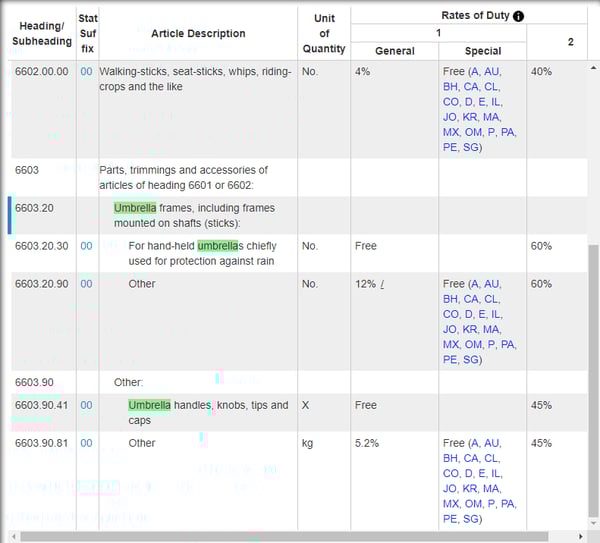
Task: Open the footnote link beside 12% rate
Action: pos(382,285)
